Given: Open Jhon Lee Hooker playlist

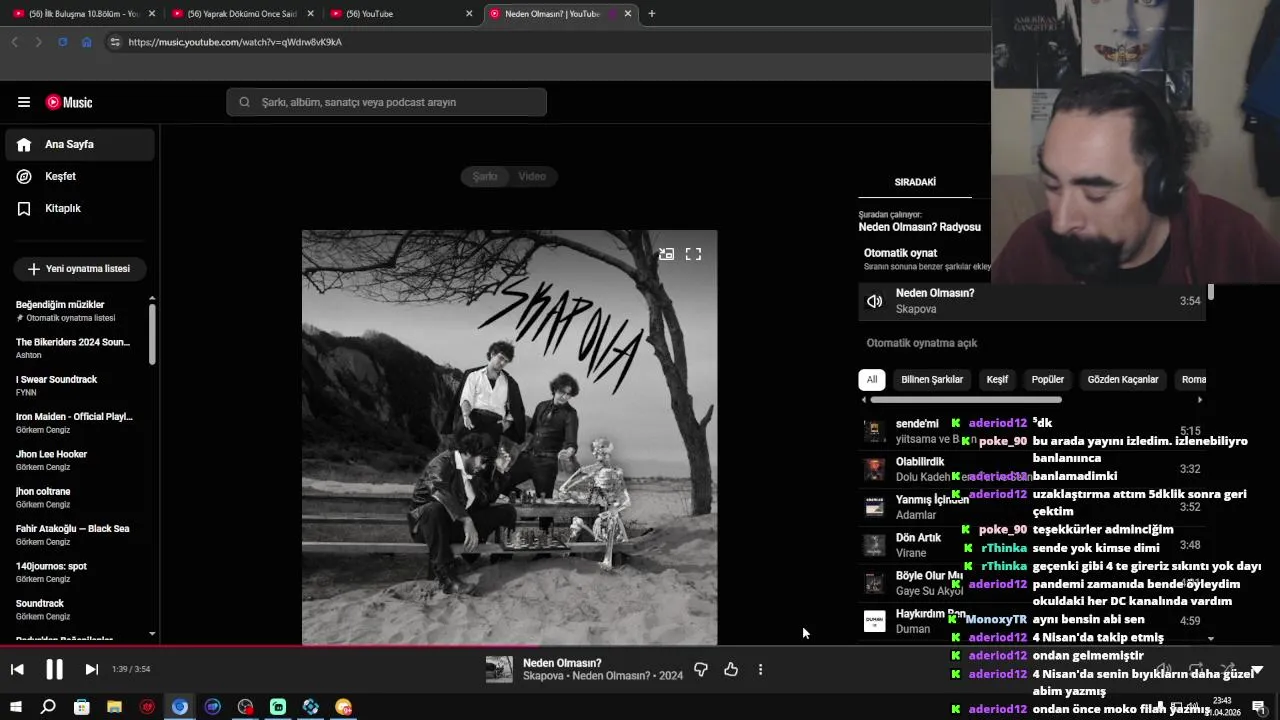Looking at the screenshot, I should (x=74, y=460).
